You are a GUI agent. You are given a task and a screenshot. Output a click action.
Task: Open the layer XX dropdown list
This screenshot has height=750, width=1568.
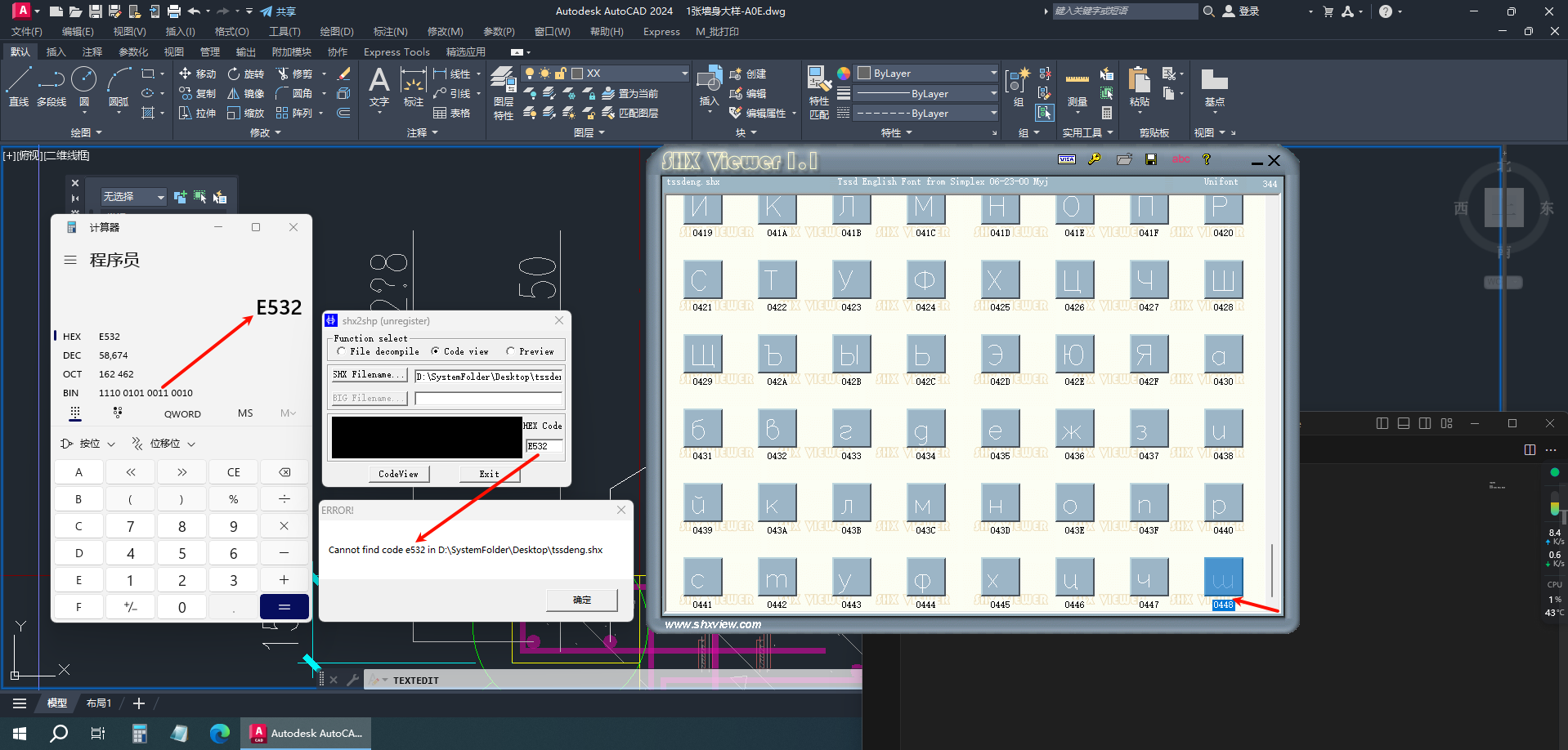coord(684,74)
